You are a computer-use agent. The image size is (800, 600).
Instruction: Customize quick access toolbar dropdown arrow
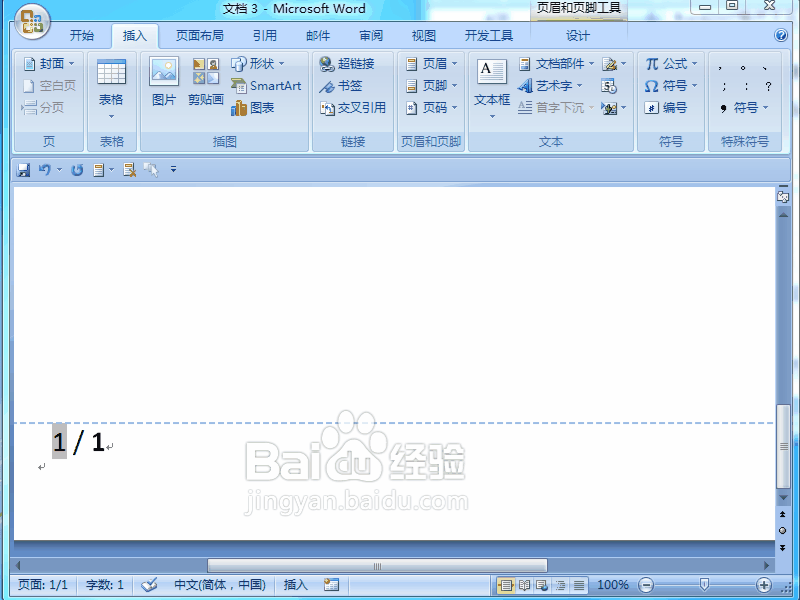point(173,169)
